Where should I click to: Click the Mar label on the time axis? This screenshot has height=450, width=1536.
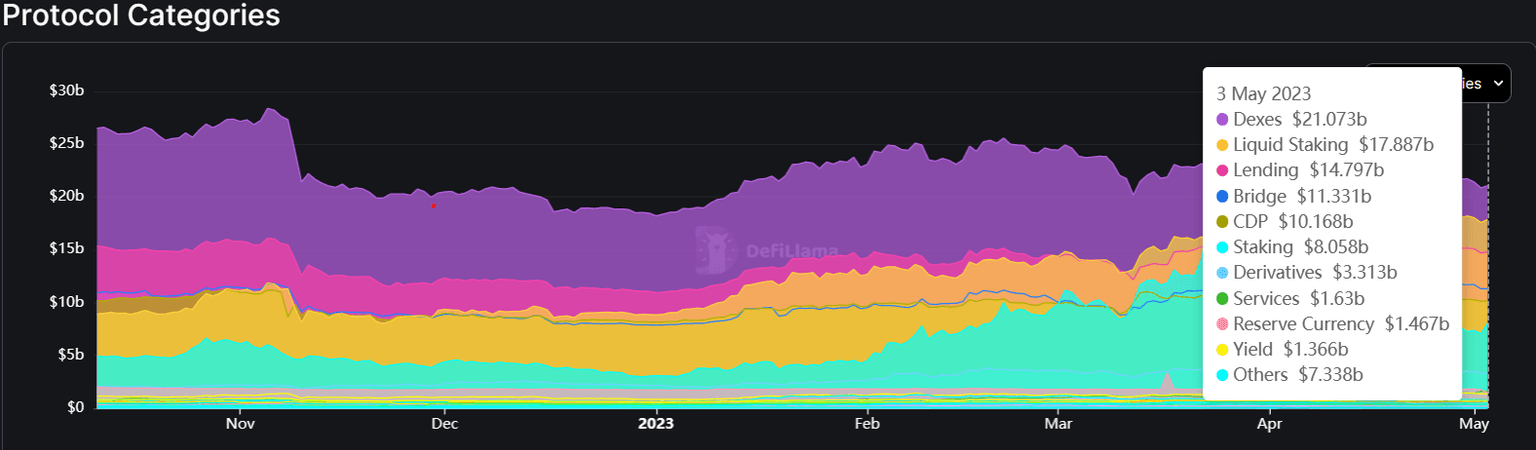[1058, 424]
